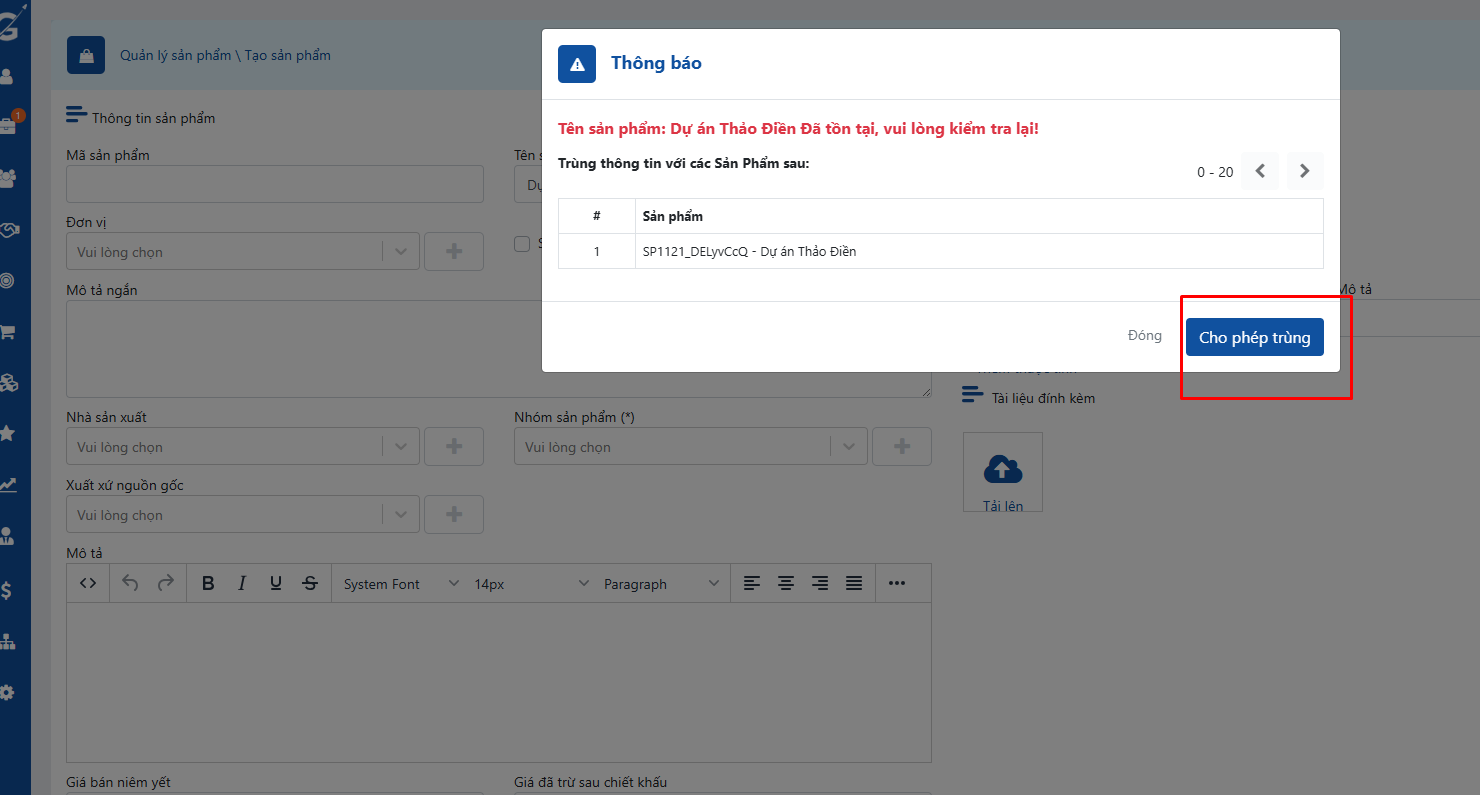Expand the "Đơn vị" dropdown
Screen dimensions: 1480x795
click(x=400, y=252)
